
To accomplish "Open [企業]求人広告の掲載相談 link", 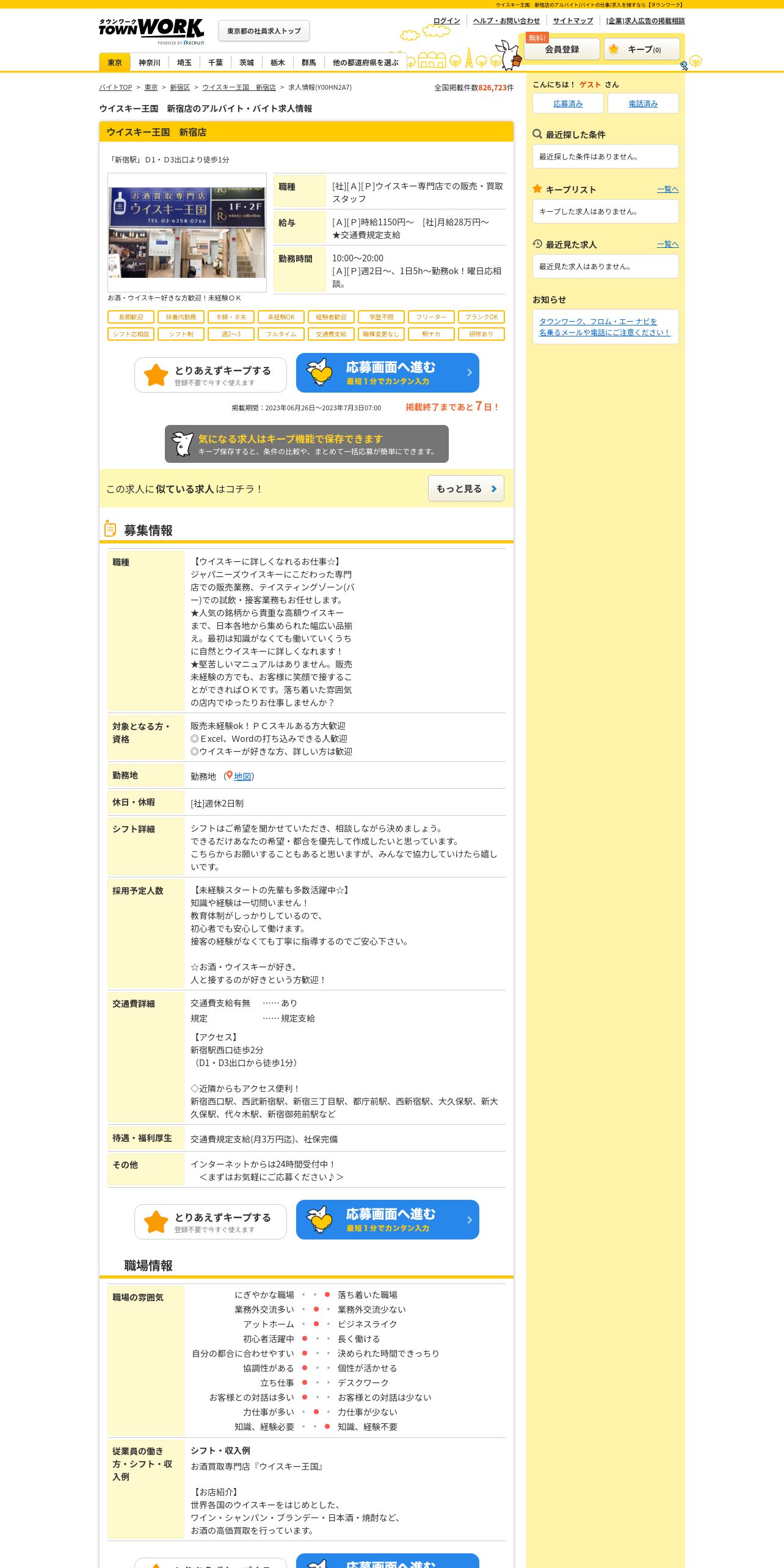I will pos(645,21).
